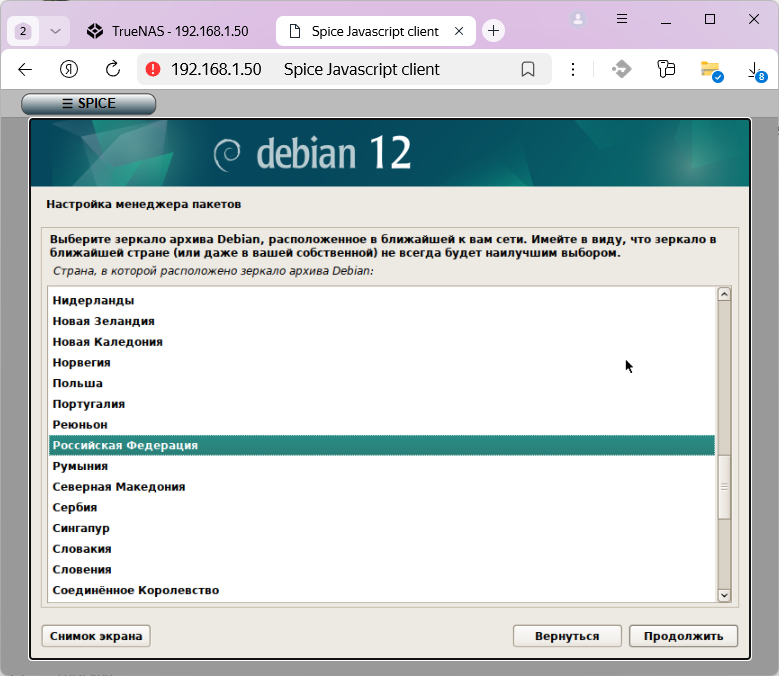Select highlighted Российская Федерация row
This screenshot has width=779, height=676.
coord(382,446)
